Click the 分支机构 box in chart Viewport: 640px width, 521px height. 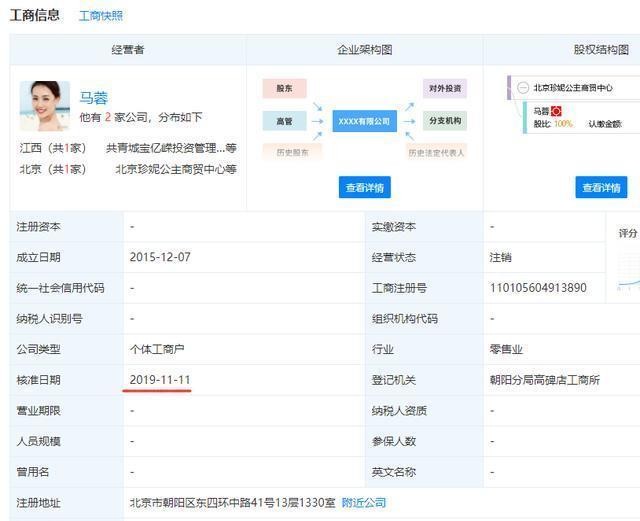click(444, 121)
